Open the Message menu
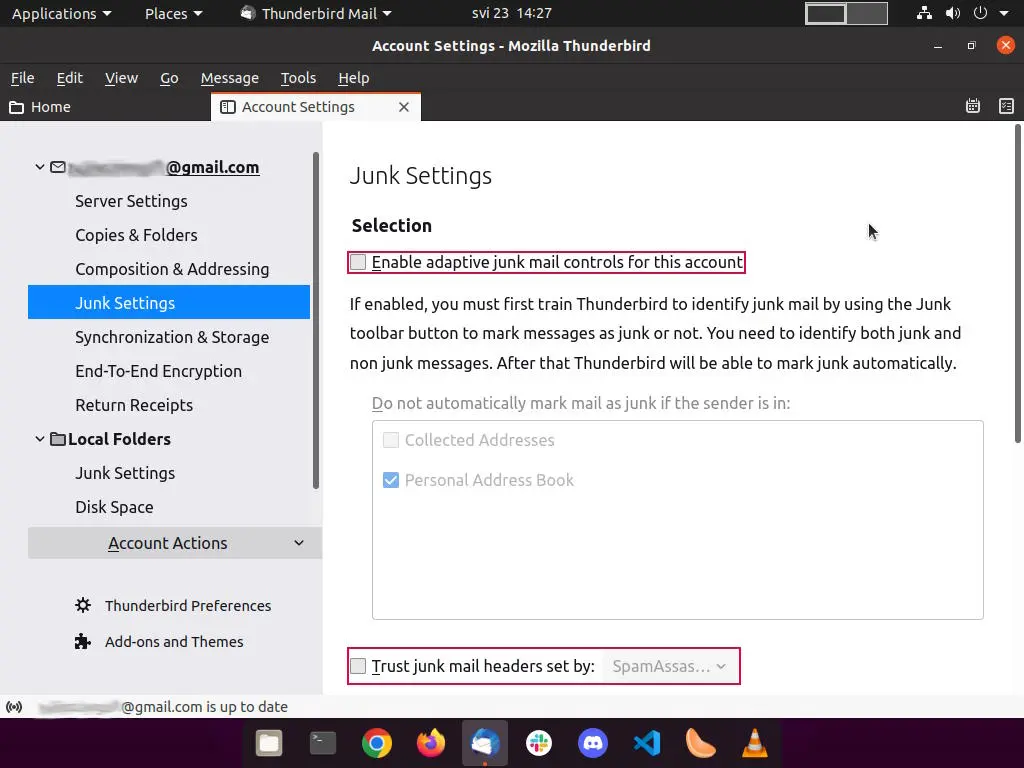This screenshot has height=768, width=1024. (x=229, y=78)
